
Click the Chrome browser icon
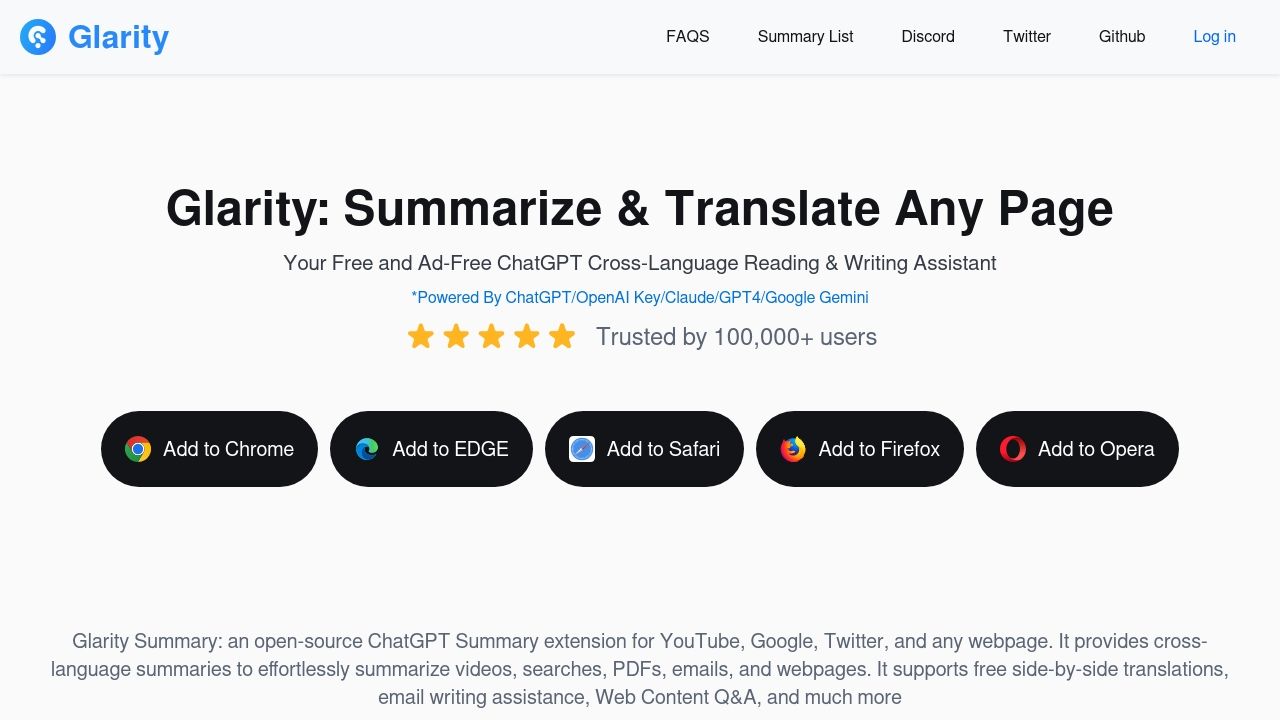[x=138, y=449]
